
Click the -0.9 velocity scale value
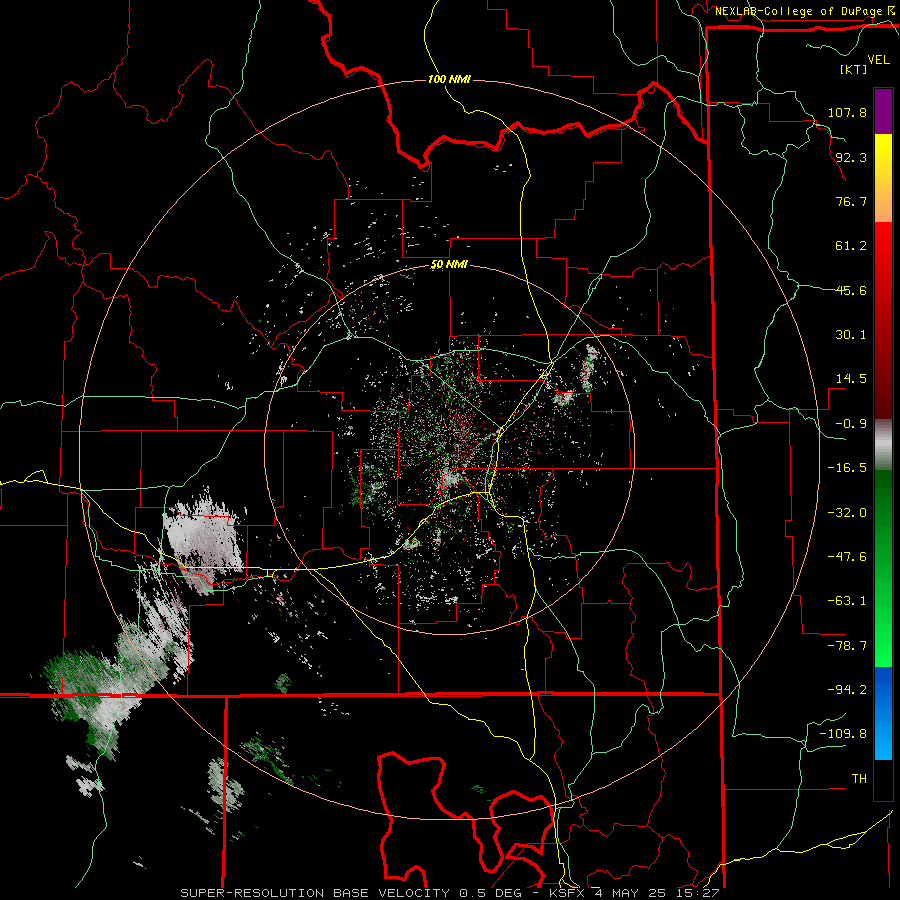851,424
